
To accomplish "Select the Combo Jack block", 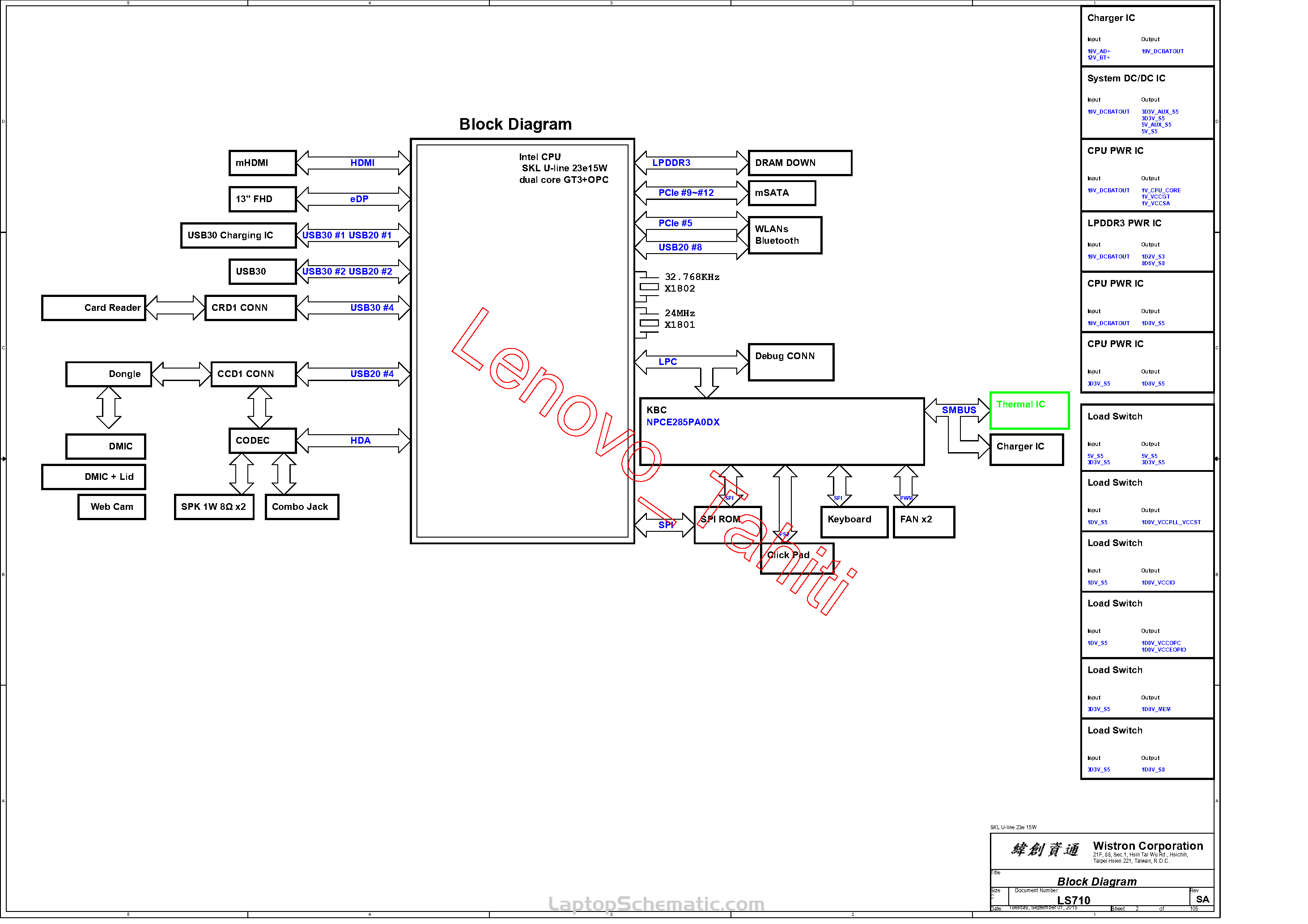I will tap(302, 507).
